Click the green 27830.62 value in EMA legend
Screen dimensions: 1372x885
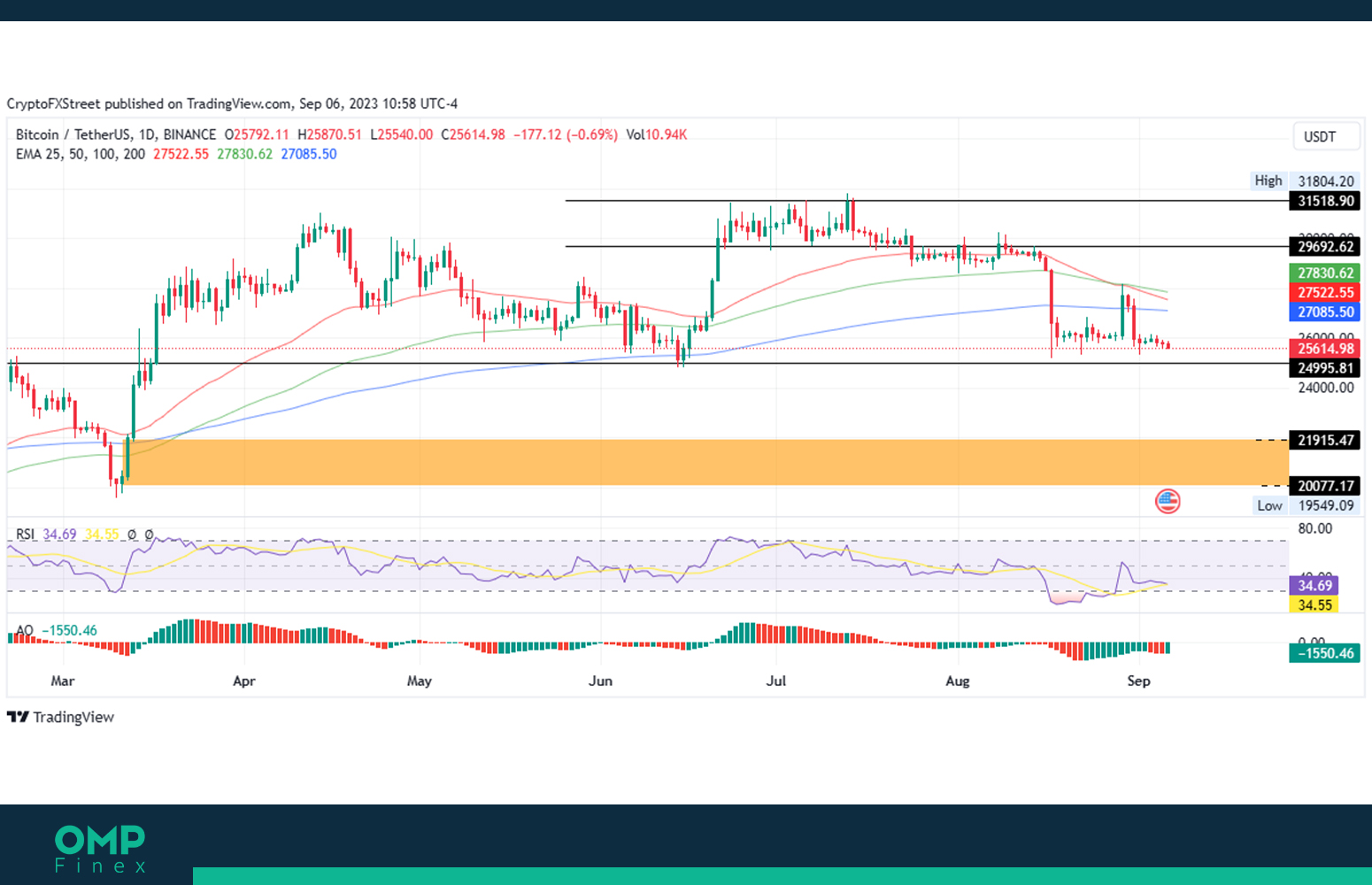tap(244, 154)
